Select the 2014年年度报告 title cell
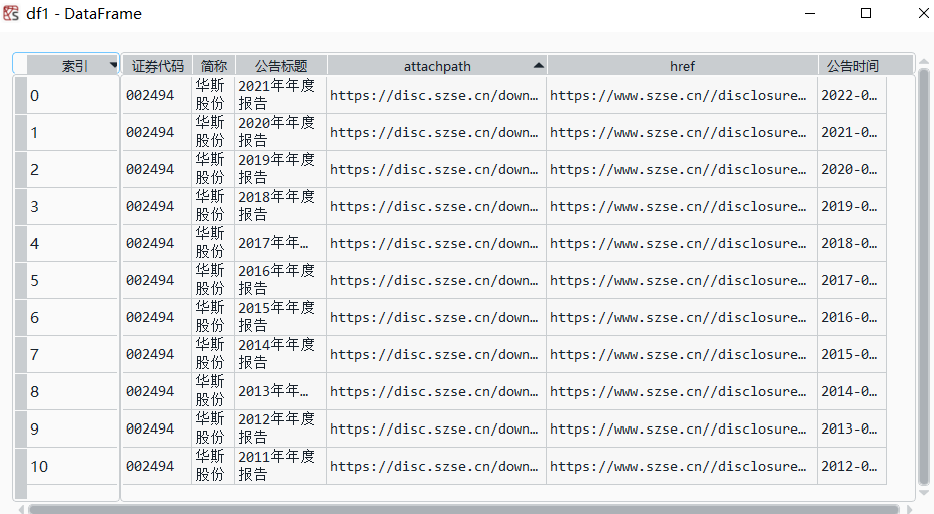Viewport: 934px width, 514px height. [281, 354]
